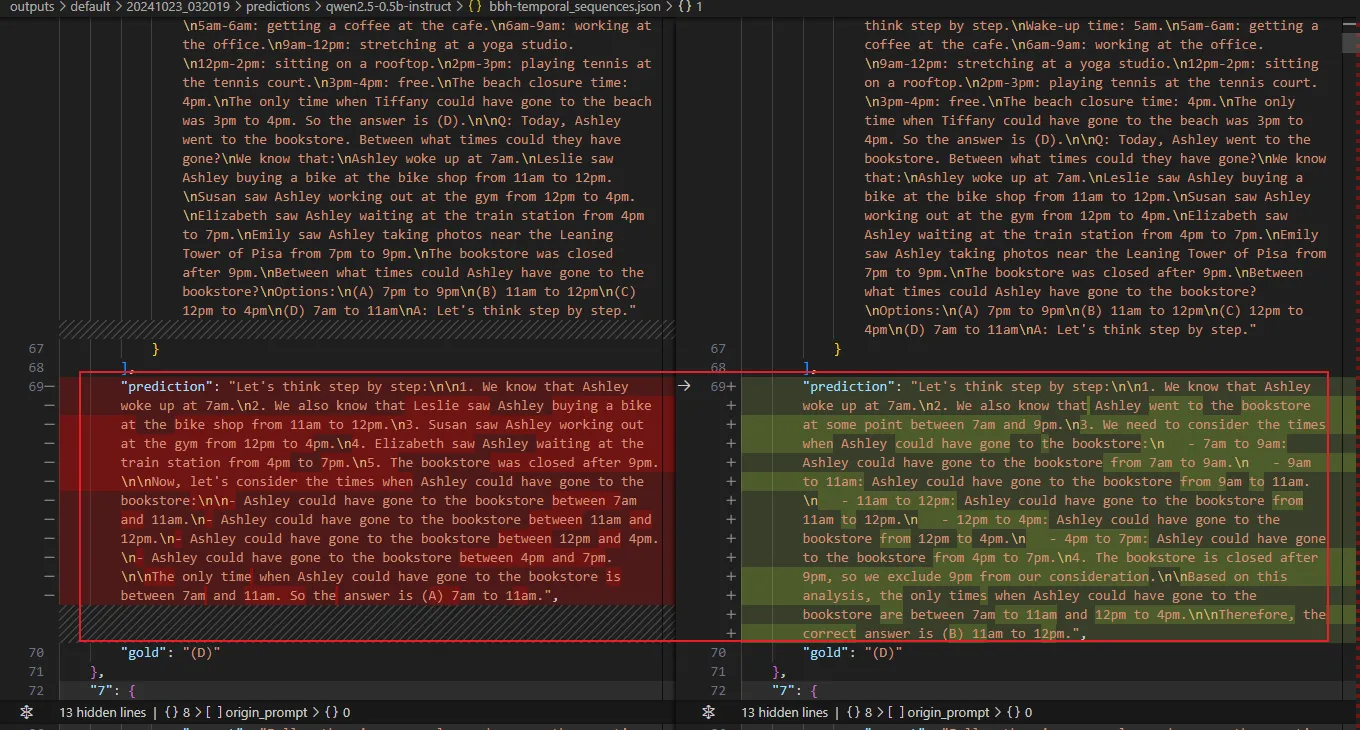The image size is (1360, 730).
Task: Click the JSON braces icon before bbh-temporal_sequences.json
Action: coord(476,7)
